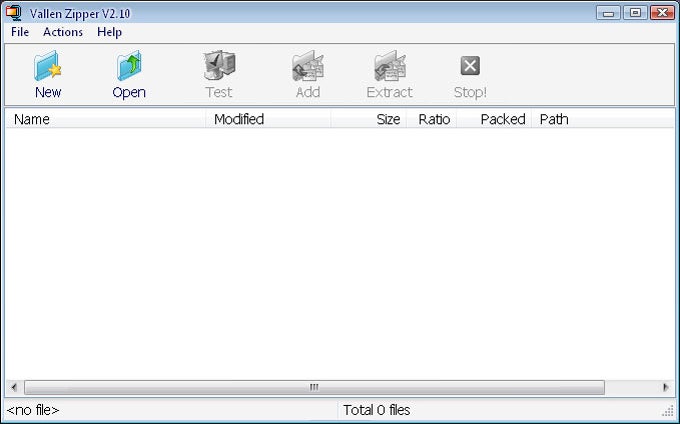Viewport: 680px width, 424px height.
Task: Click the '<no file>' status bar text
Action: 33,410
